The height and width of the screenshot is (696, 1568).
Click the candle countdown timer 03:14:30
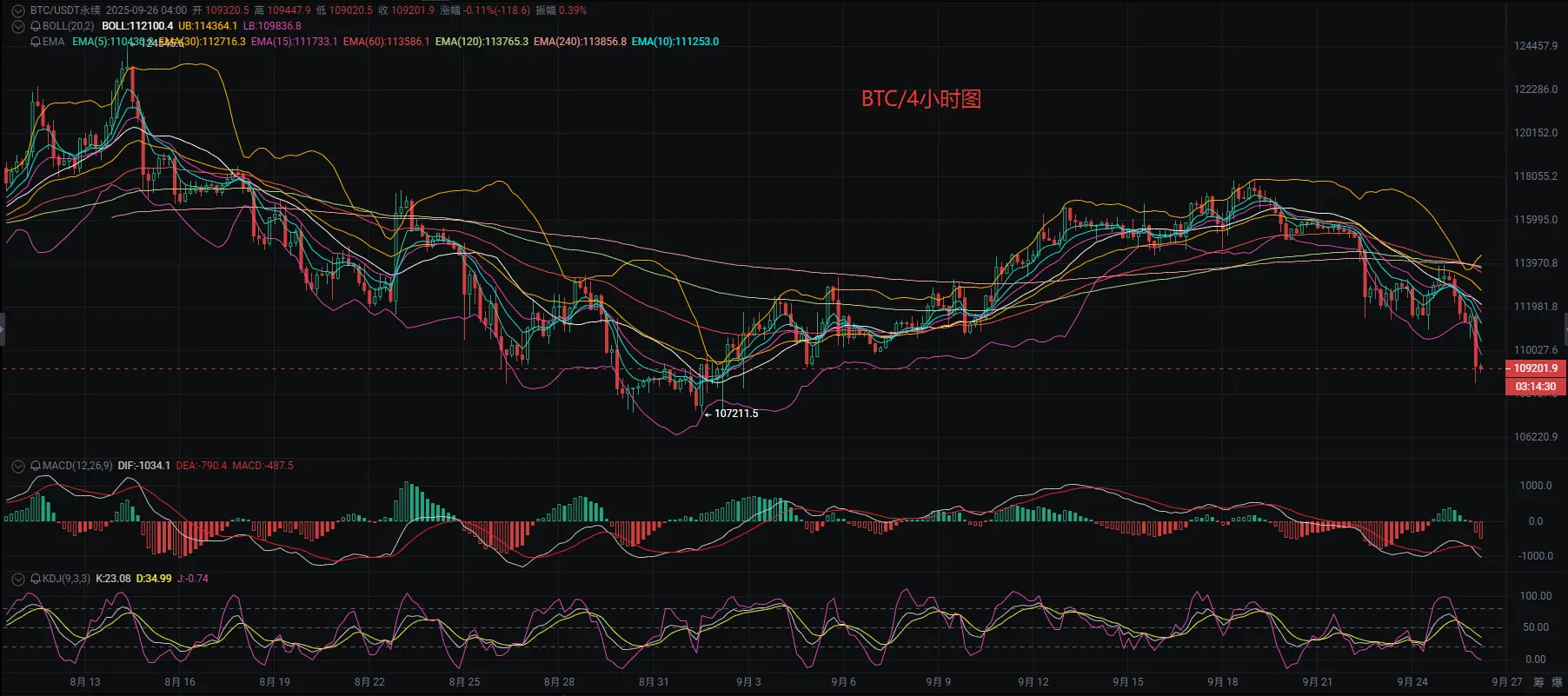pyautogui.click(x=1536, y=387)
